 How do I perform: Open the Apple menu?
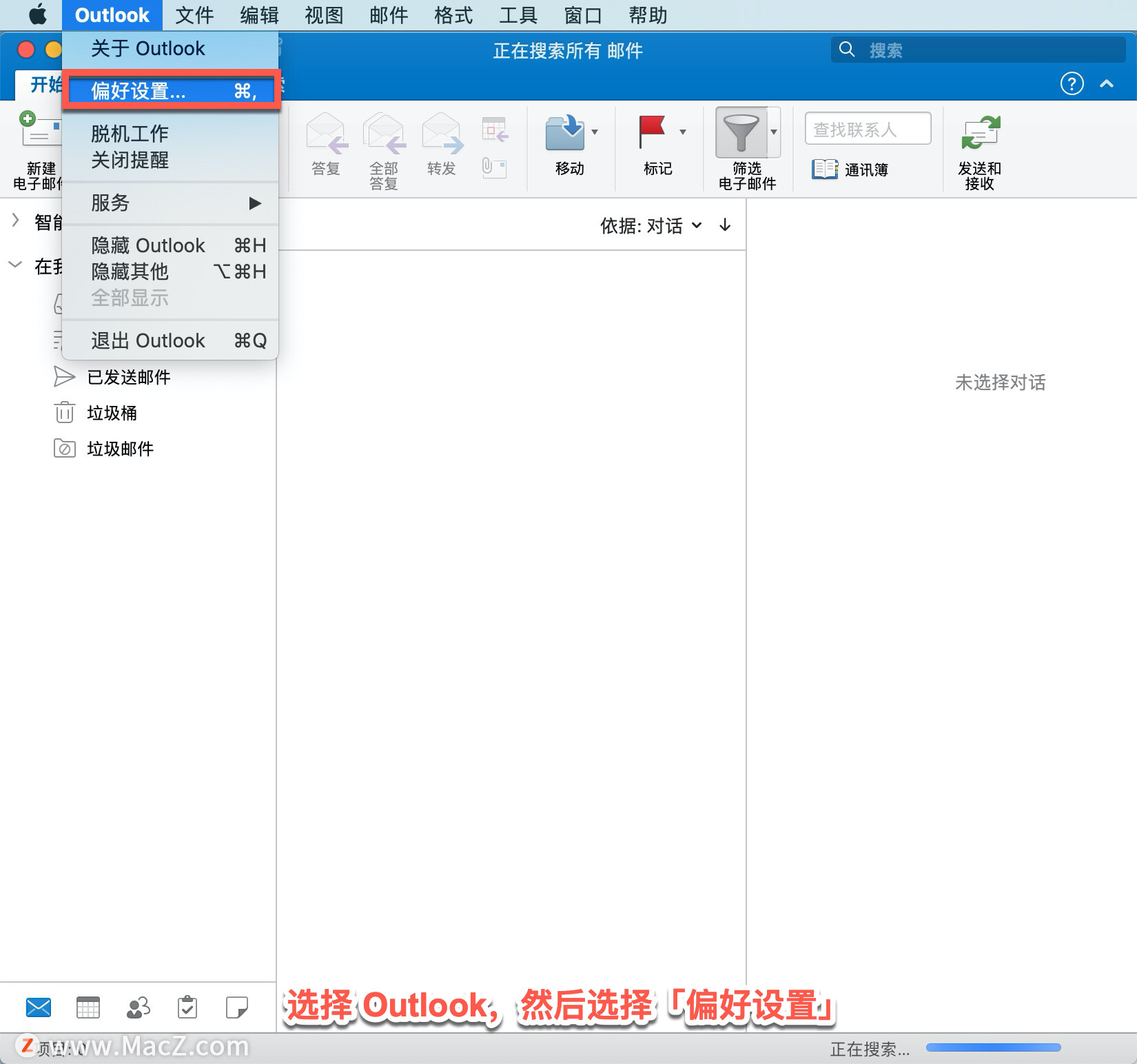pos(38,14)
